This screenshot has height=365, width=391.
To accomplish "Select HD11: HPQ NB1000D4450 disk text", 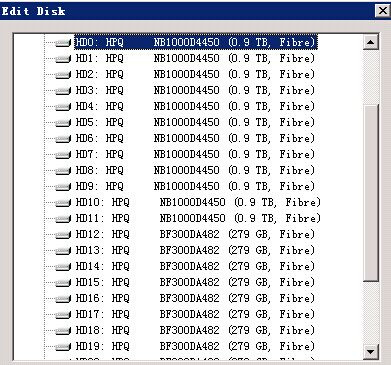I will coord(198,218).
